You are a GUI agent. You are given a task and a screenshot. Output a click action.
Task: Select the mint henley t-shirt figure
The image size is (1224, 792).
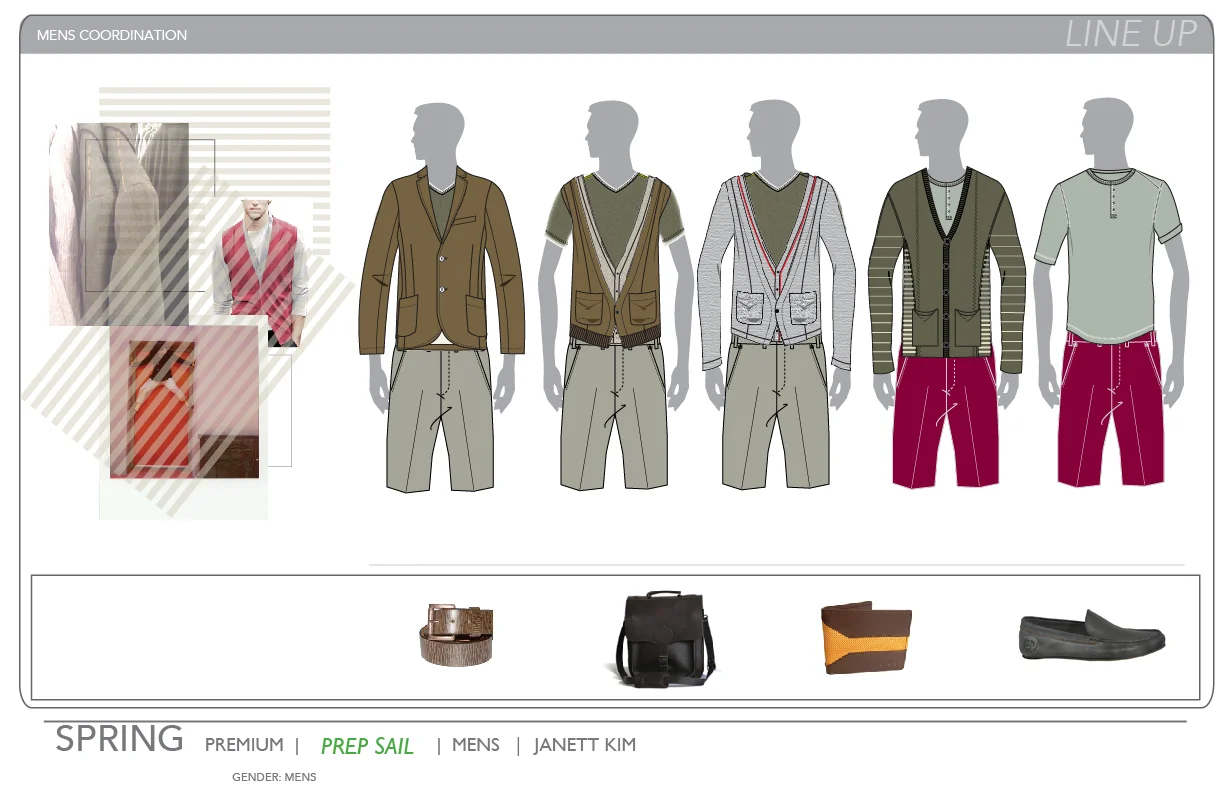click(1110, 292)
